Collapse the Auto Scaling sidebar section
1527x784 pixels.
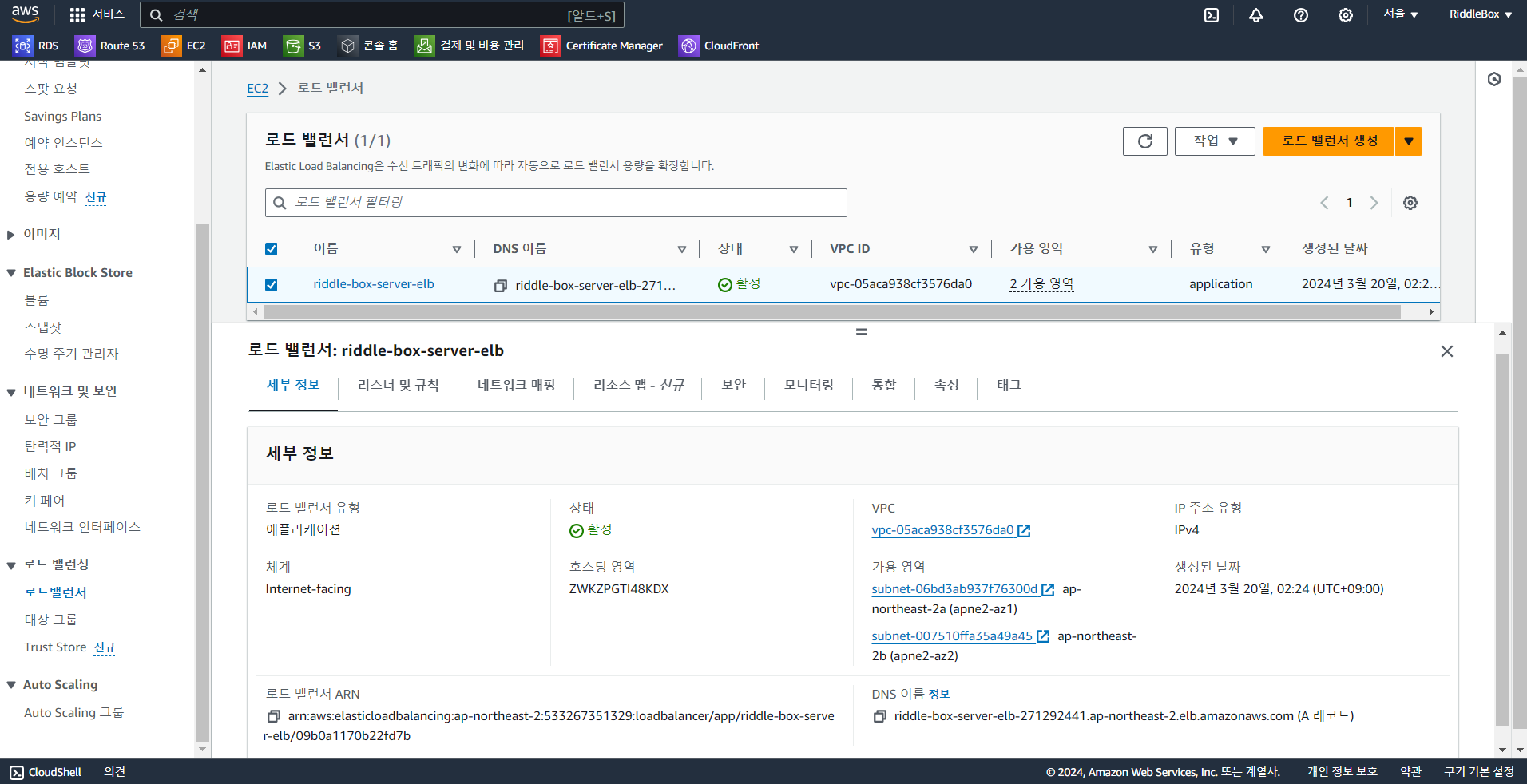tap(11, 685)
